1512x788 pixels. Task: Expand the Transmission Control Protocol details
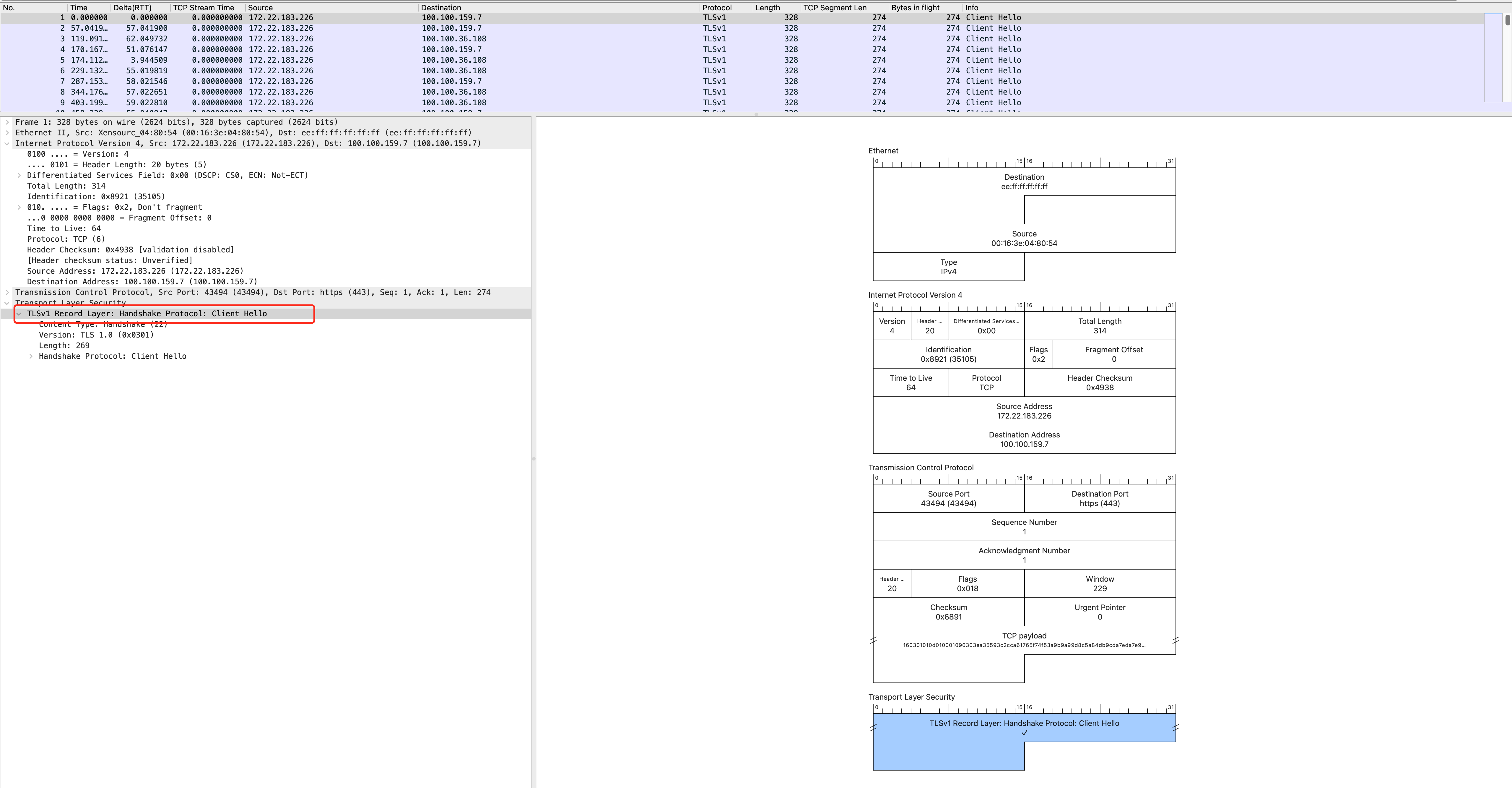click(7, 292)
